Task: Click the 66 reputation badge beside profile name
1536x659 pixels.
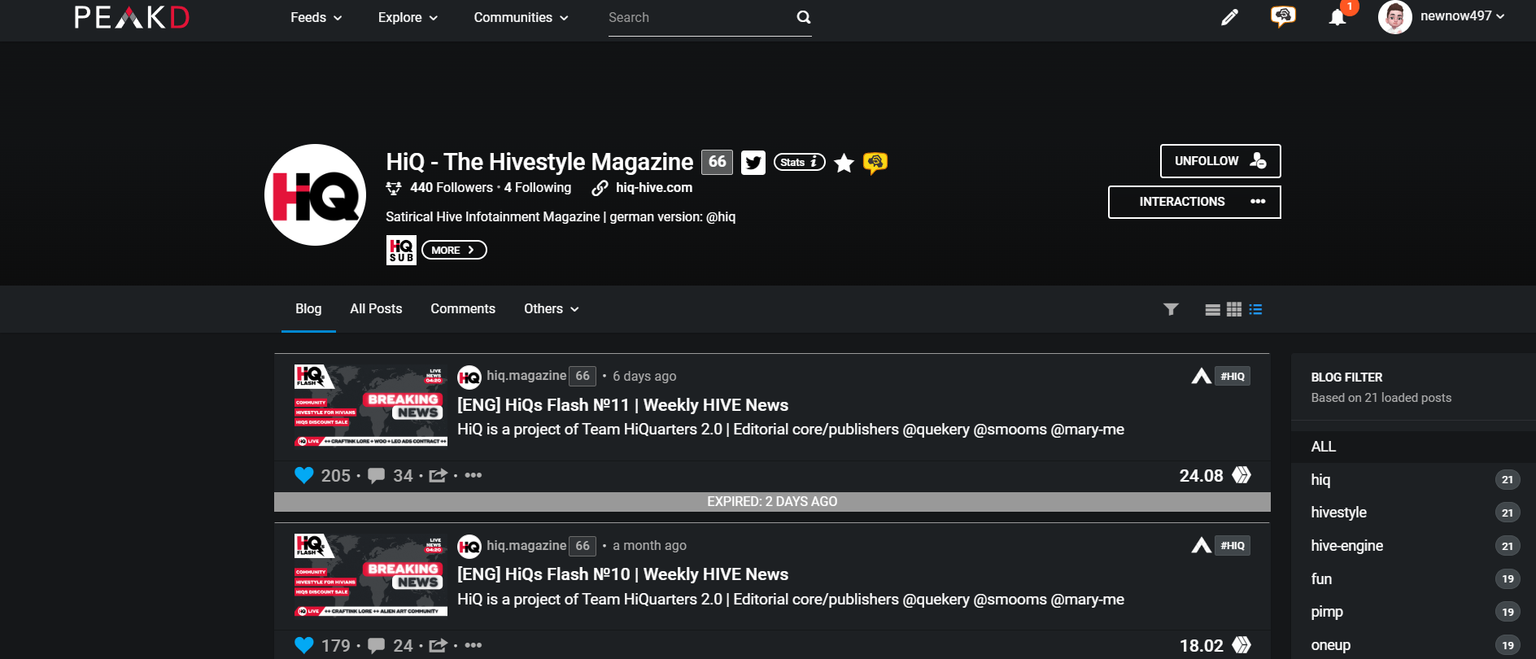Action: (717, 162)
